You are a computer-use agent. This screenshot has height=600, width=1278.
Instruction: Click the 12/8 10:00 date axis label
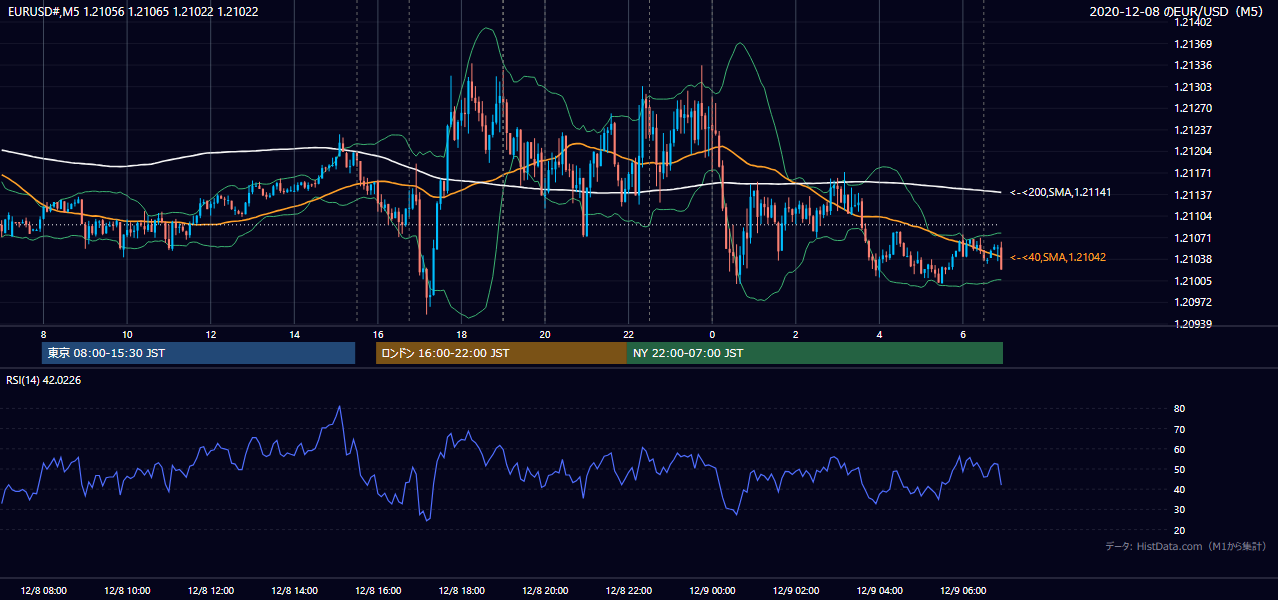point(127,590)
